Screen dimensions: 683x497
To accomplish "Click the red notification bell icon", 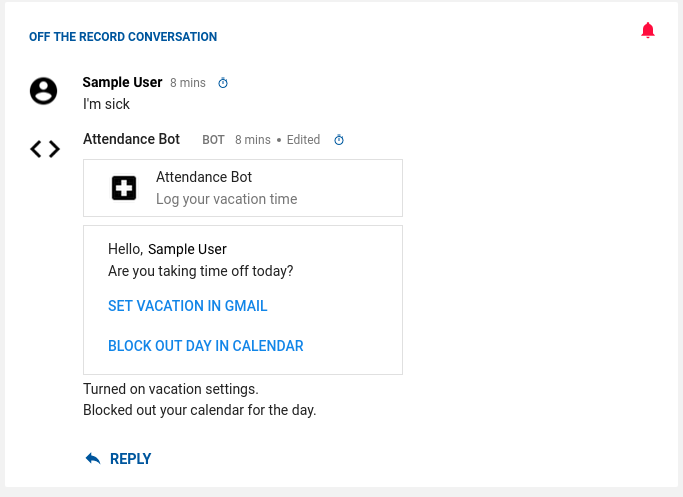I will (648, 30).
